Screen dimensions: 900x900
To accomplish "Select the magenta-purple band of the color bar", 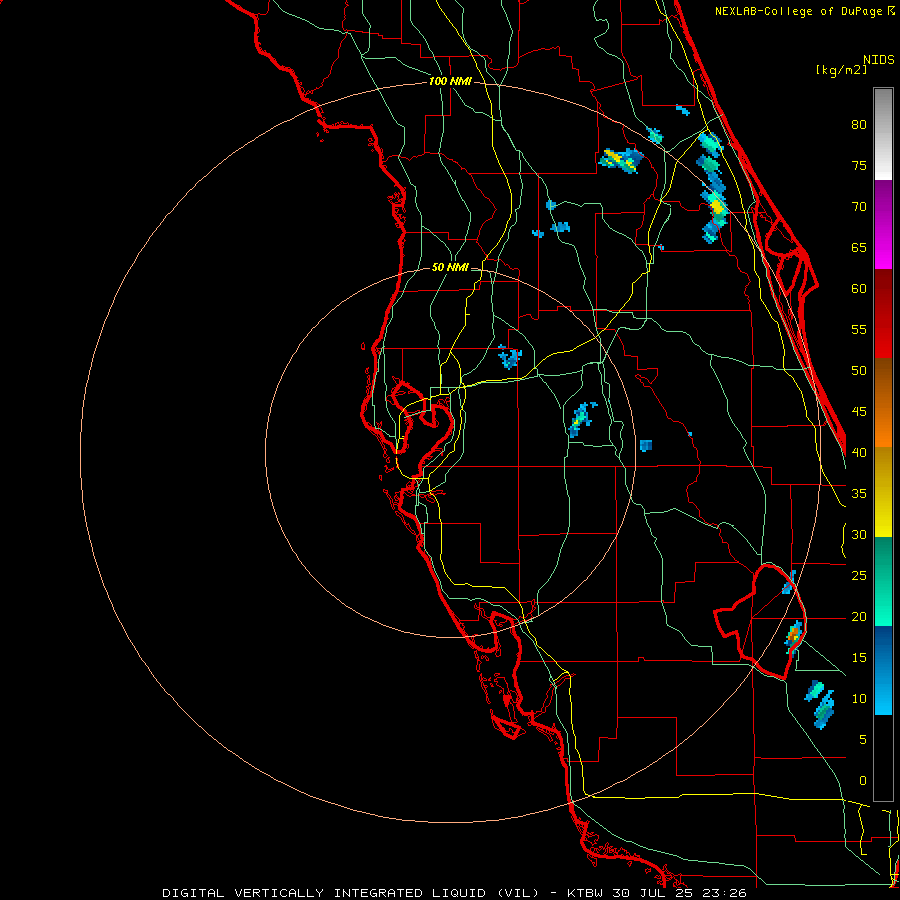I will (x=883, y=225).
